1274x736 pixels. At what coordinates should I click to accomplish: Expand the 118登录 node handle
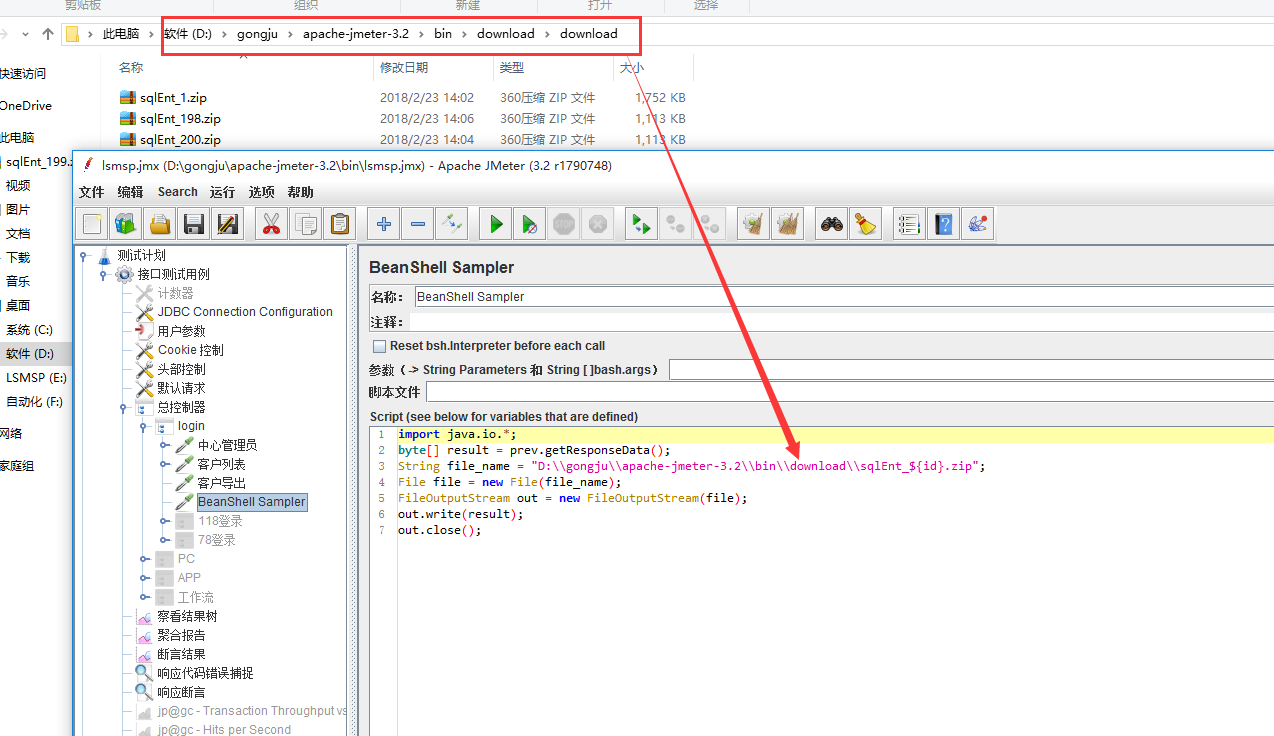coord(164,521)
